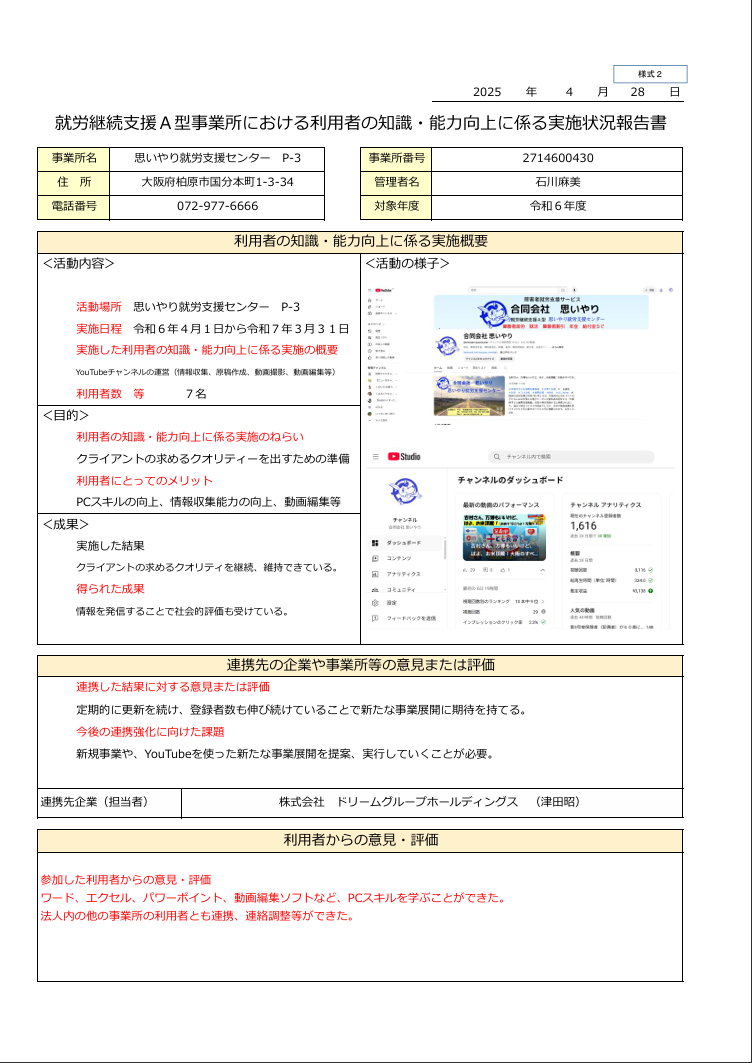The height and width of the screenshot is (1063, 752).
Task: Click the ＜活動内容＞ heading
Action: tap(79, 264)
